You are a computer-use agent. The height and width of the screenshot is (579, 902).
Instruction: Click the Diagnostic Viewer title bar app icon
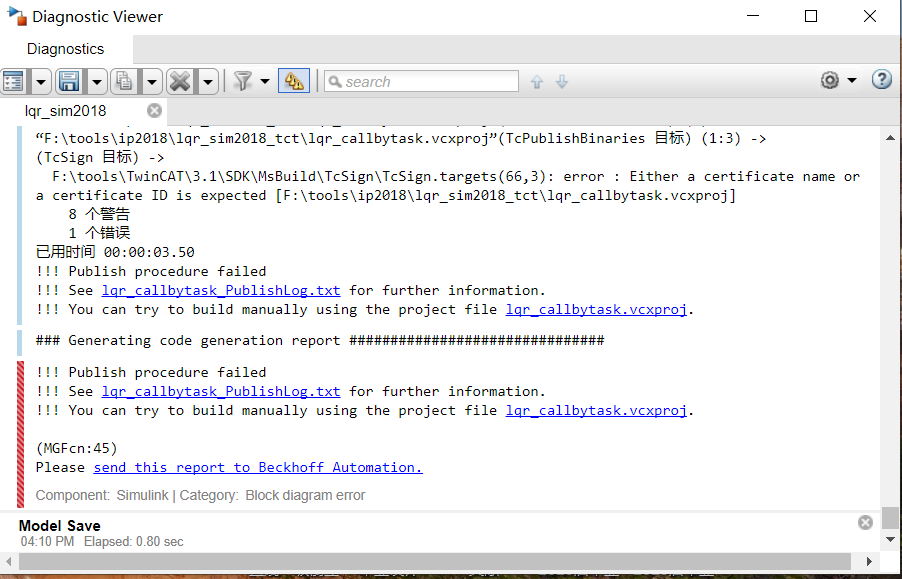click(17, 16)
